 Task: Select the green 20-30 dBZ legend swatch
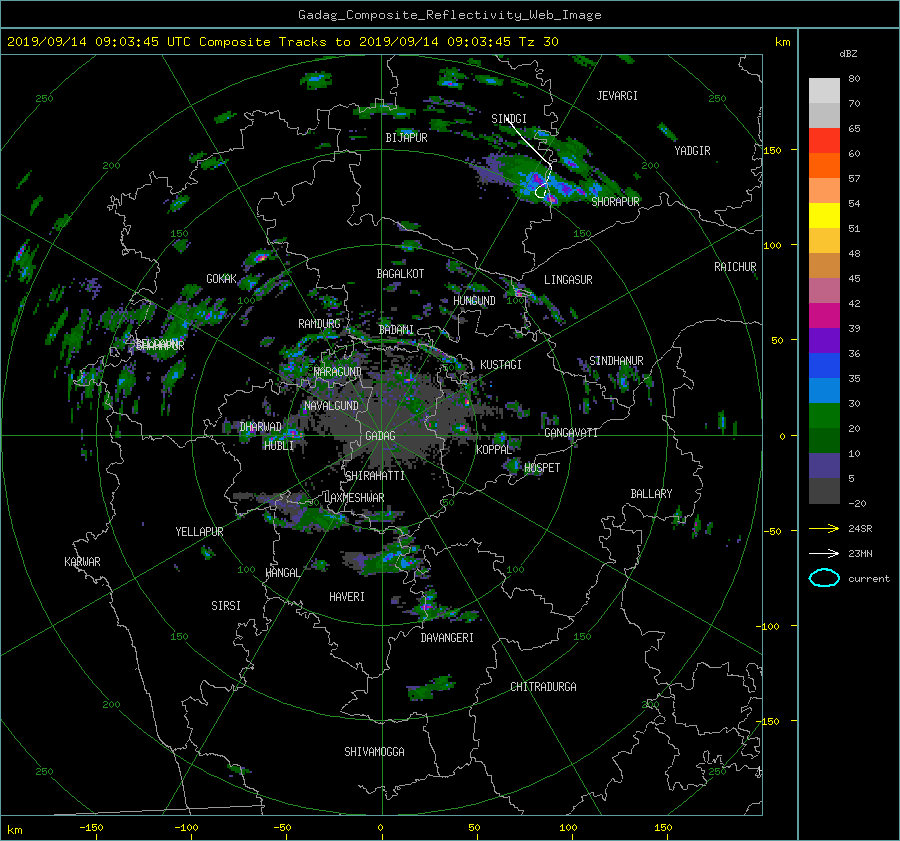coord(824,415)
